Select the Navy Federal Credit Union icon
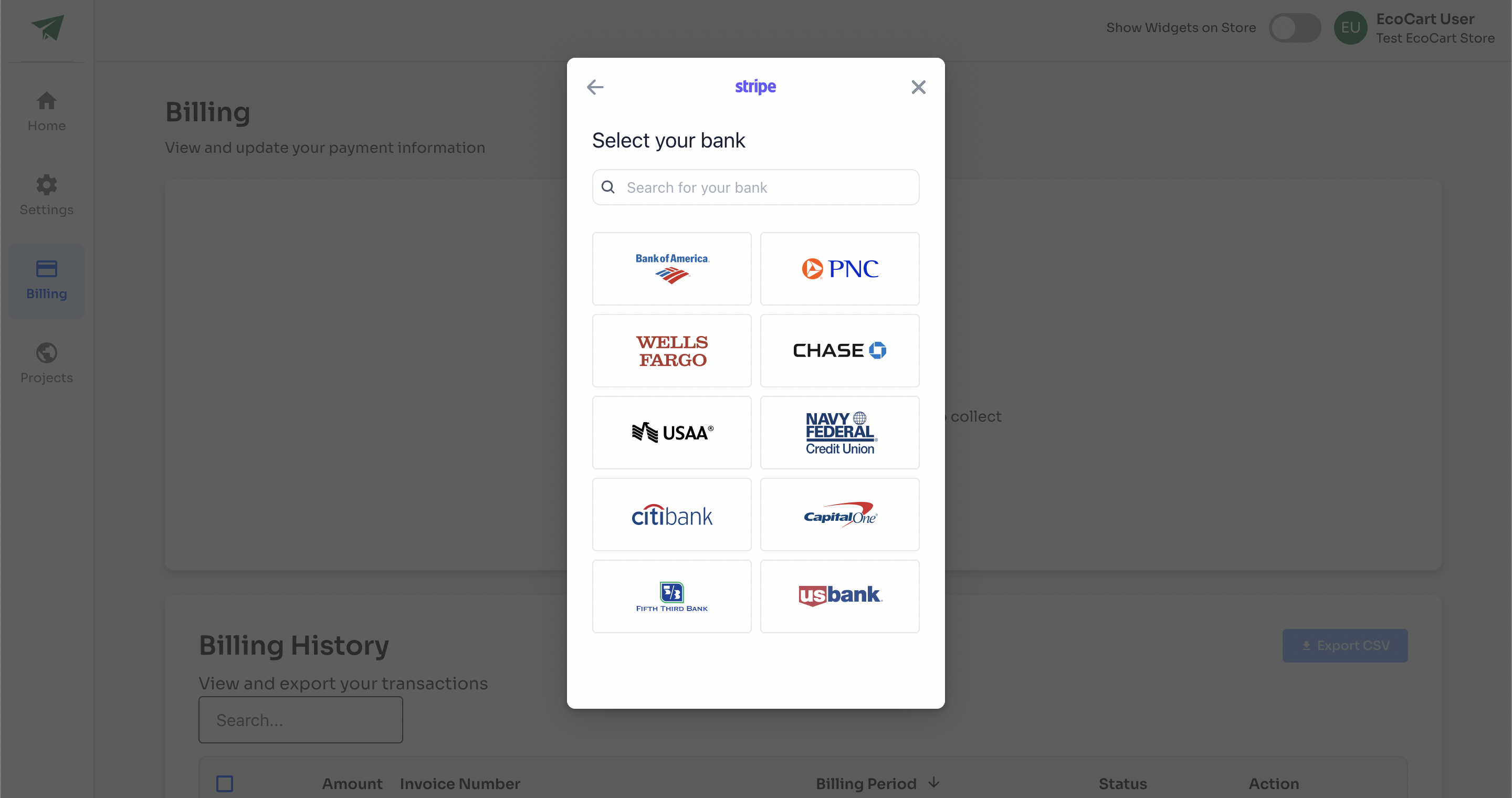This screenshot has height=798, width=1512. (840, 432)
